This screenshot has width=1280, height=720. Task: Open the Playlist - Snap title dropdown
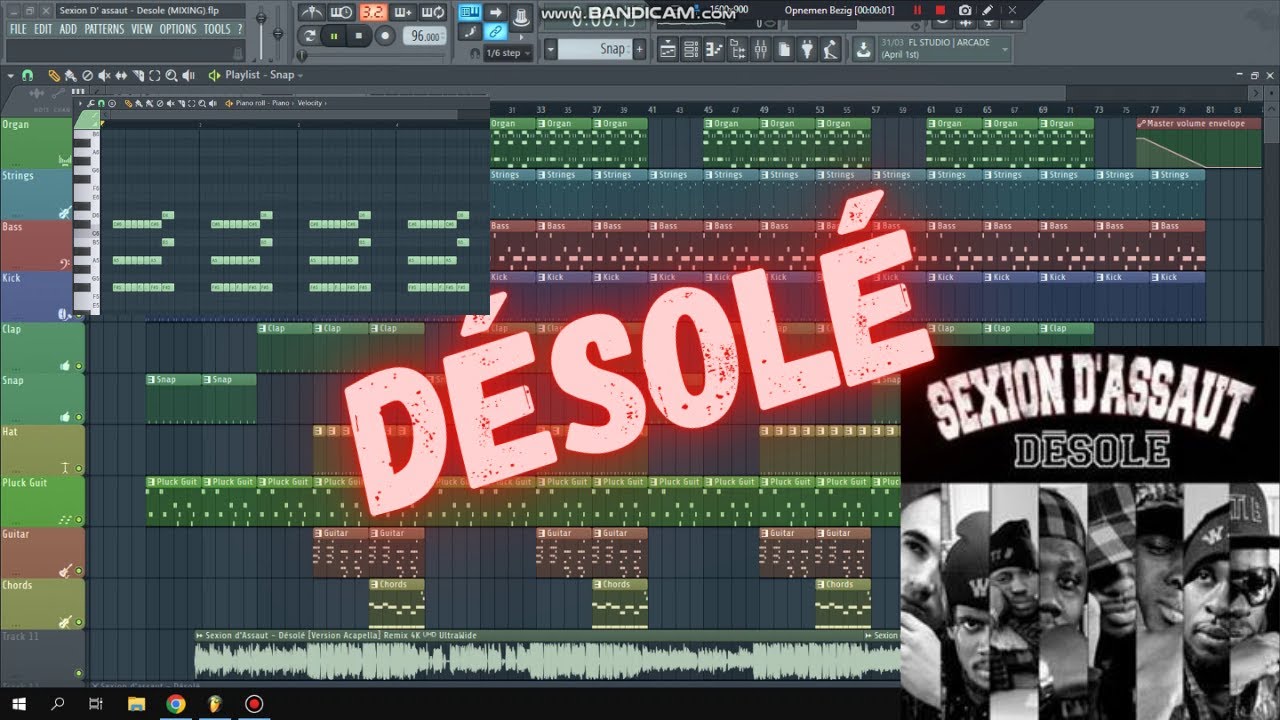pos(263,75)
